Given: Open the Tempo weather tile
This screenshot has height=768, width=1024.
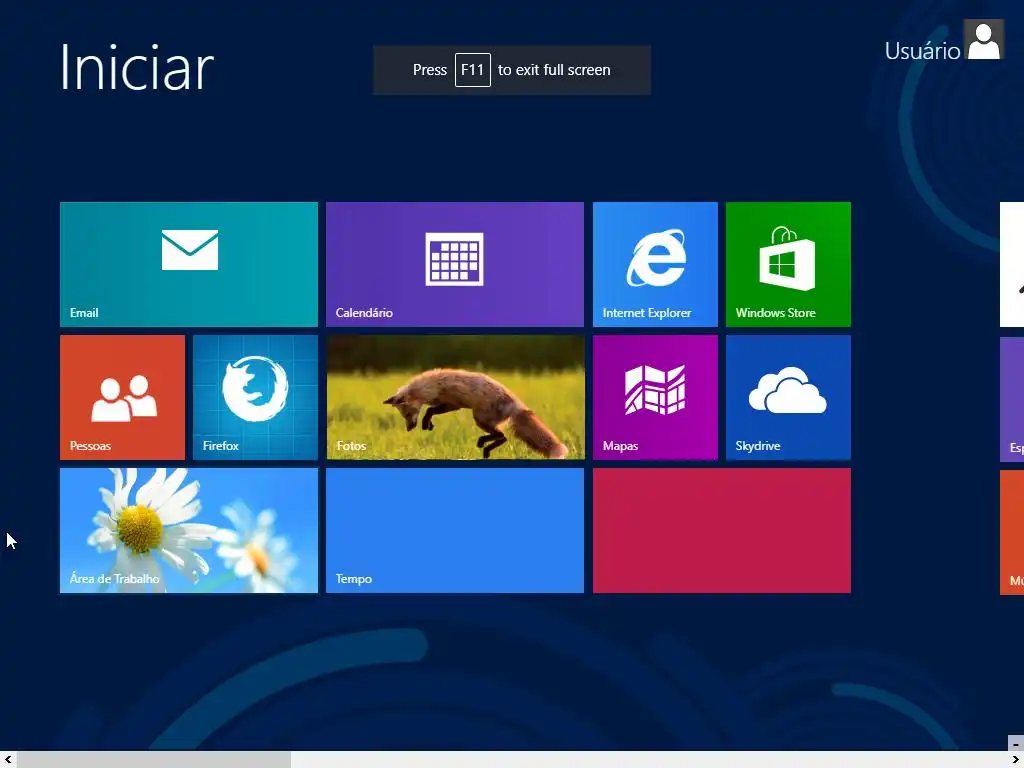Looking at the screenshot, I should [455, 530].
